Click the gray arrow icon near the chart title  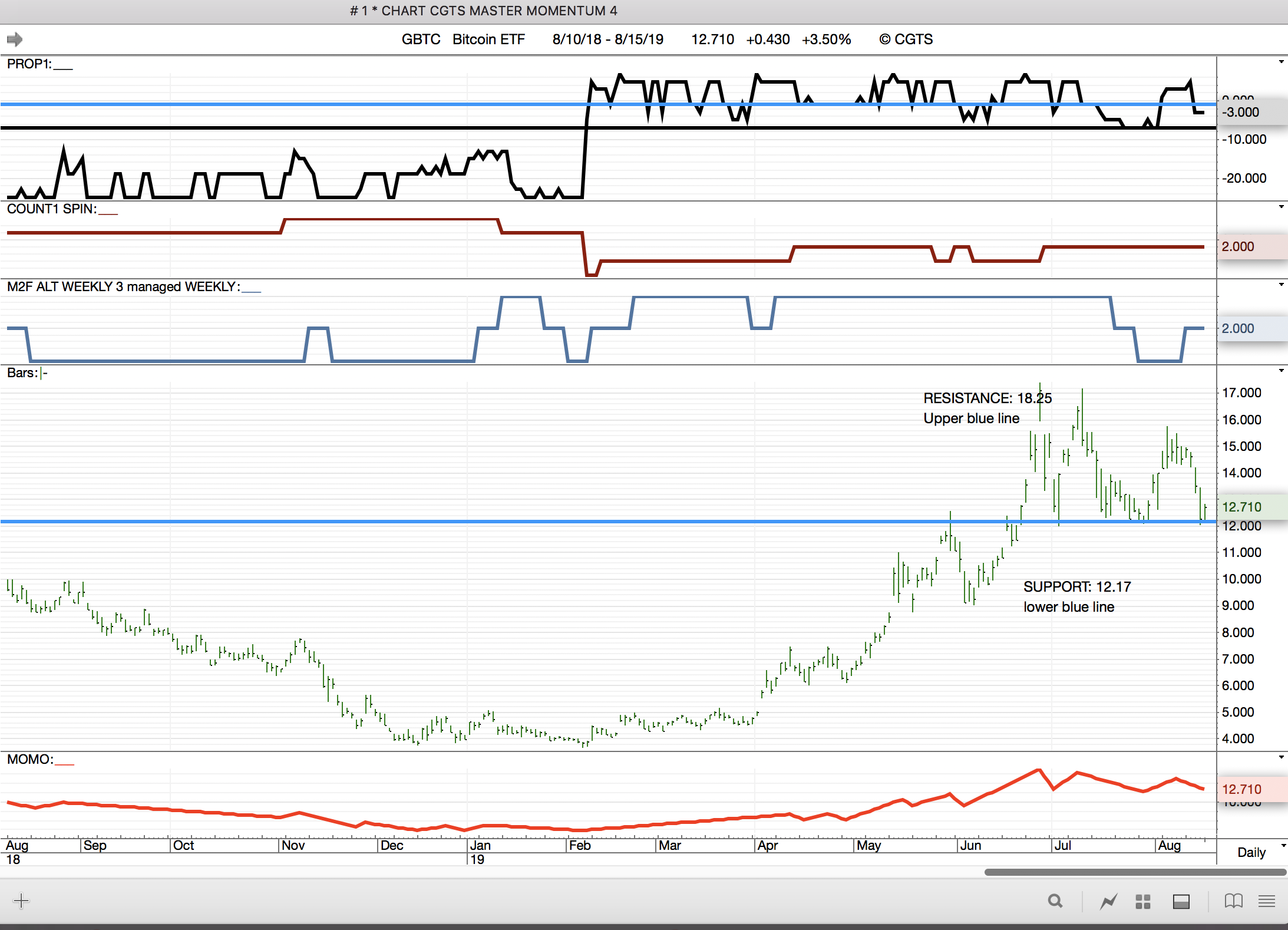pos(15,39)
